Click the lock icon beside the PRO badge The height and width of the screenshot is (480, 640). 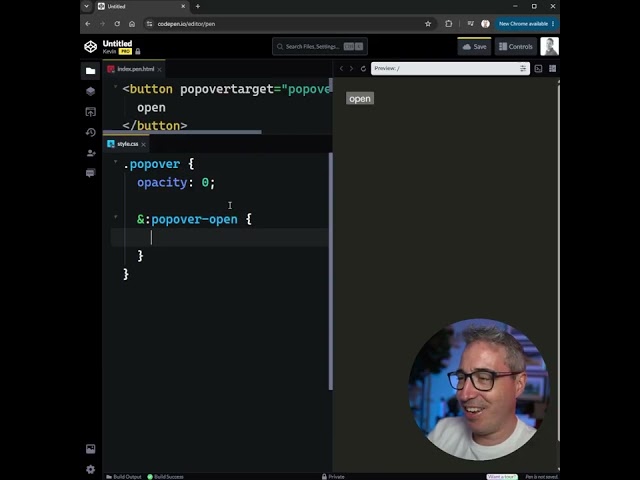pos(138,51)
